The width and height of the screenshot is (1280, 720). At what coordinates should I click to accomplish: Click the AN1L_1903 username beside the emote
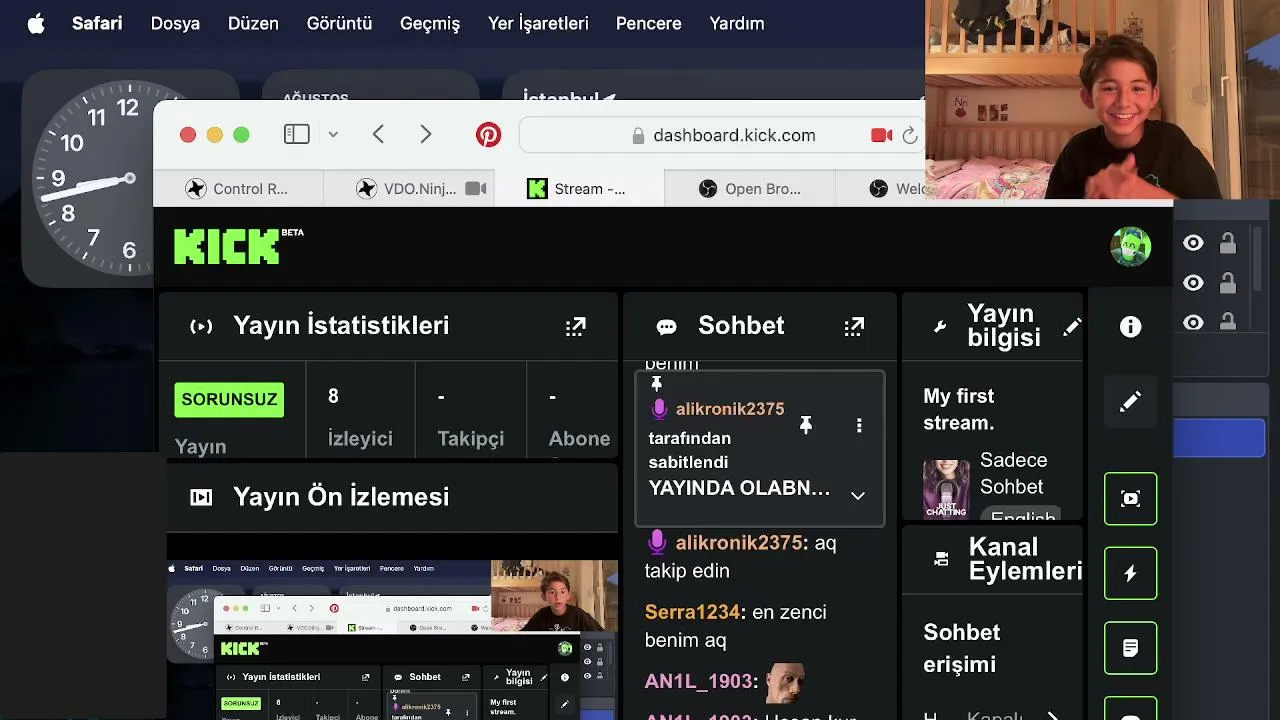coord(698,682)
